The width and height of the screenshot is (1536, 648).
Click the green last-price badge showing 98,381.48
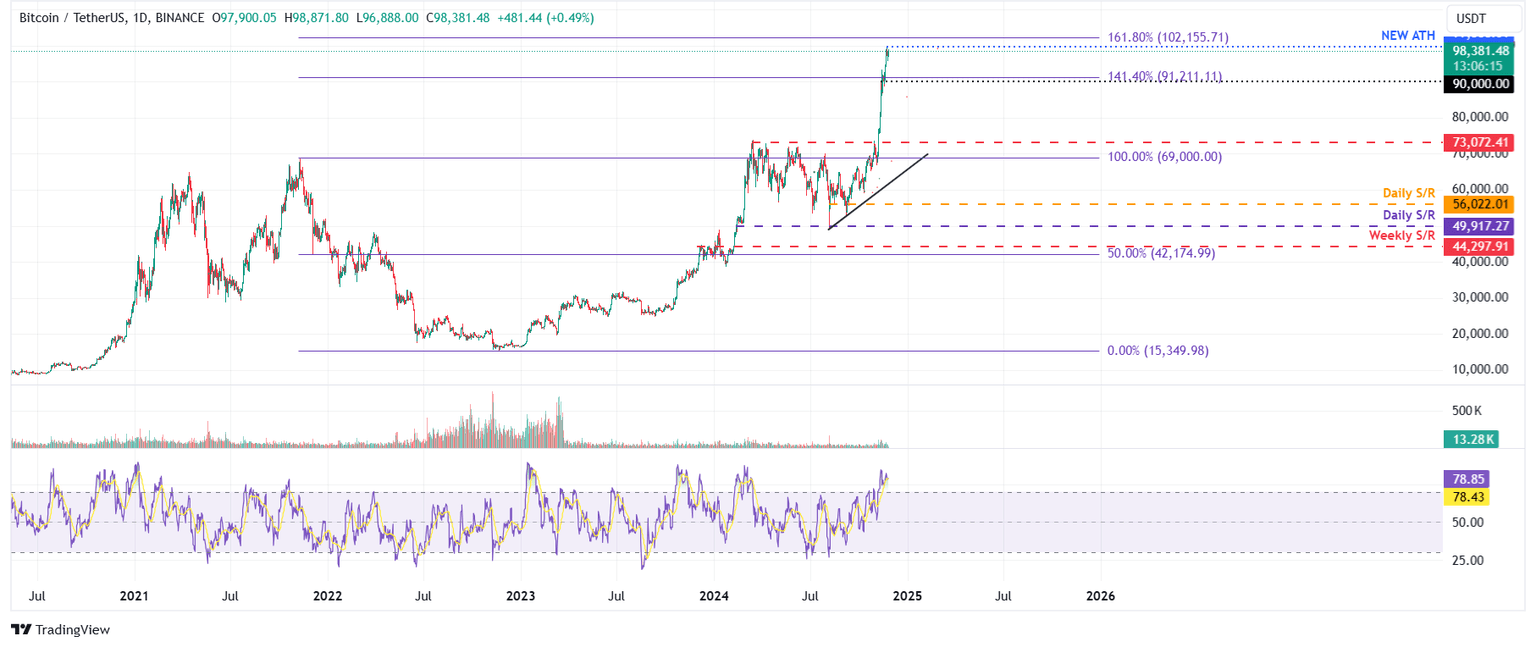click(x=1482, y=50)
